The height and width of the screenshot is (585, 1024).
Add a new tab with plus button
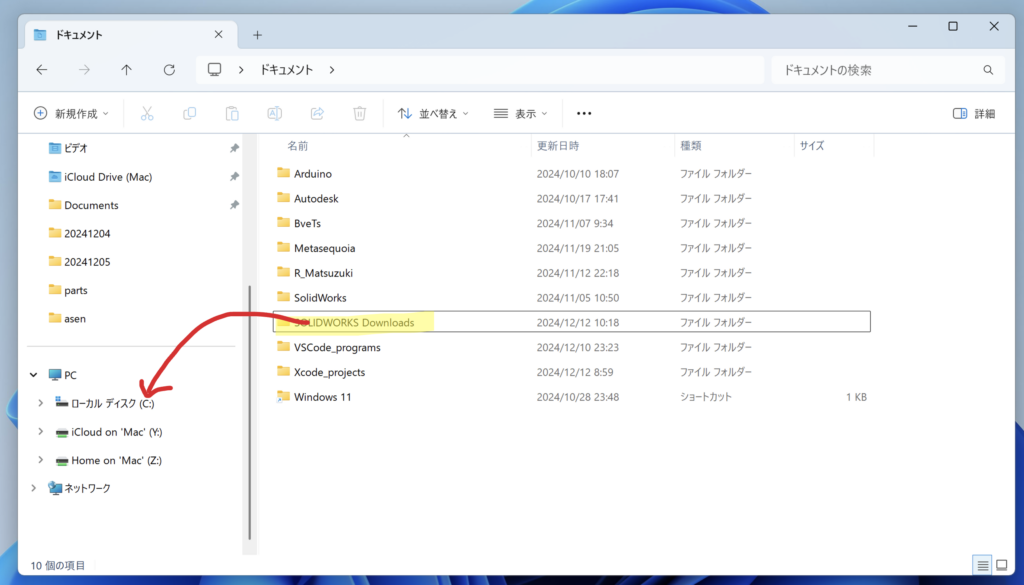[x=257, y=35]
